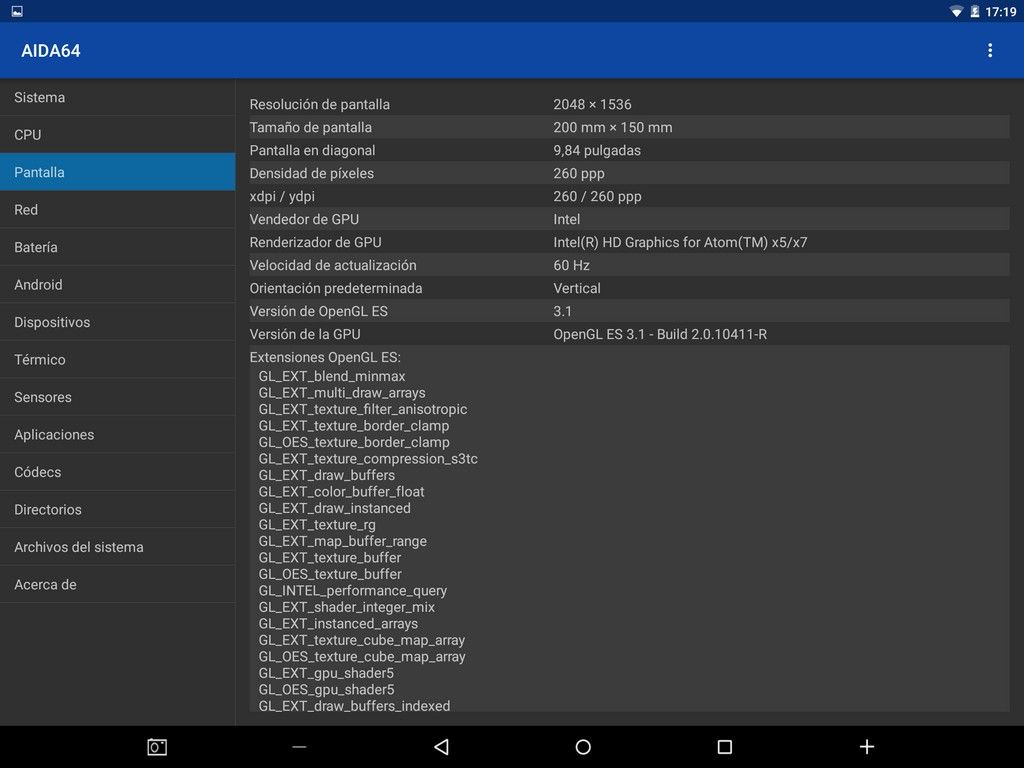
Task: Tap the volume up plus icon
Action: pos(867,746)
